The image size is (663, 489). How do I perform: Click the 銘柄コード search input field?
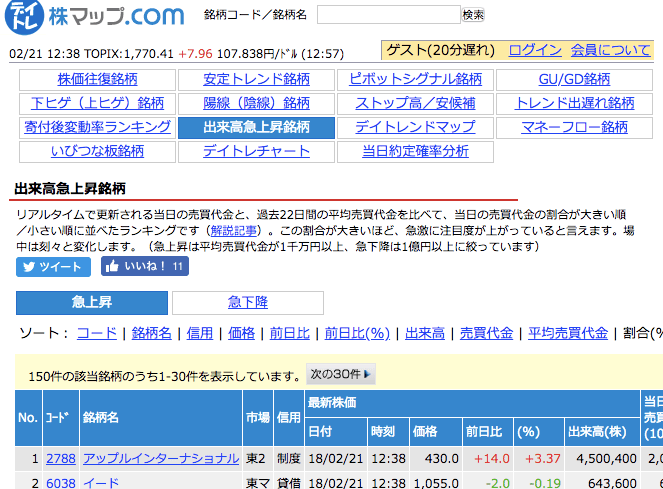click(388, 15)
